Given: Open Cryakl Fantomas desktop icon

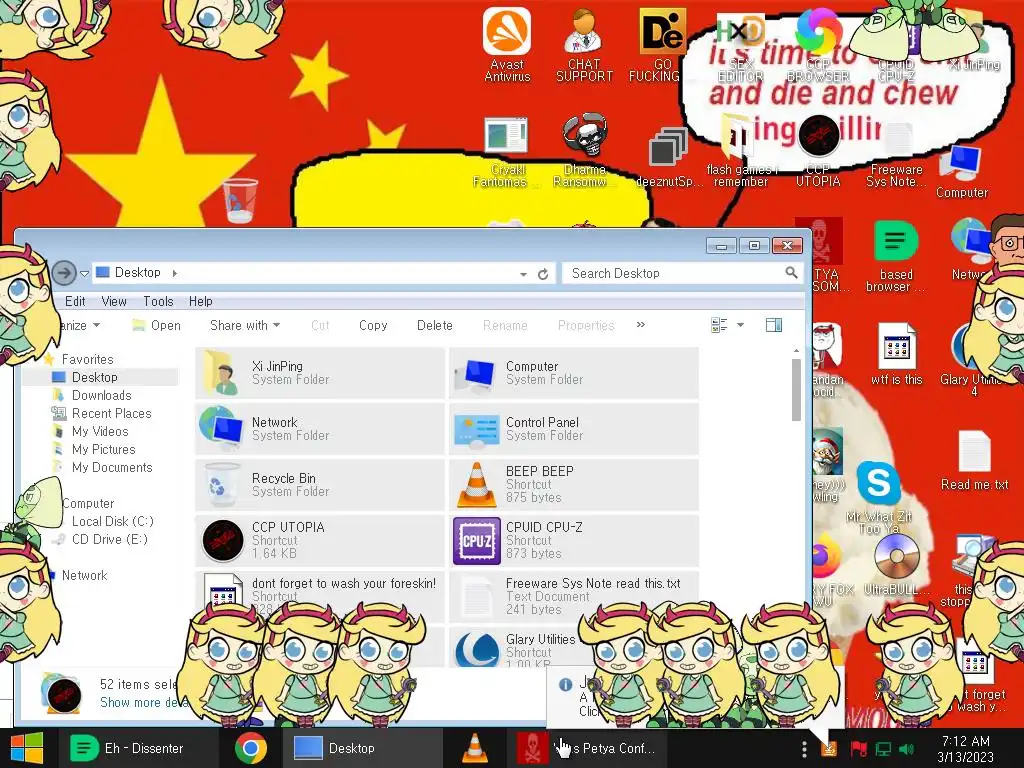Looking at the screenshot, I should (506, 152).
